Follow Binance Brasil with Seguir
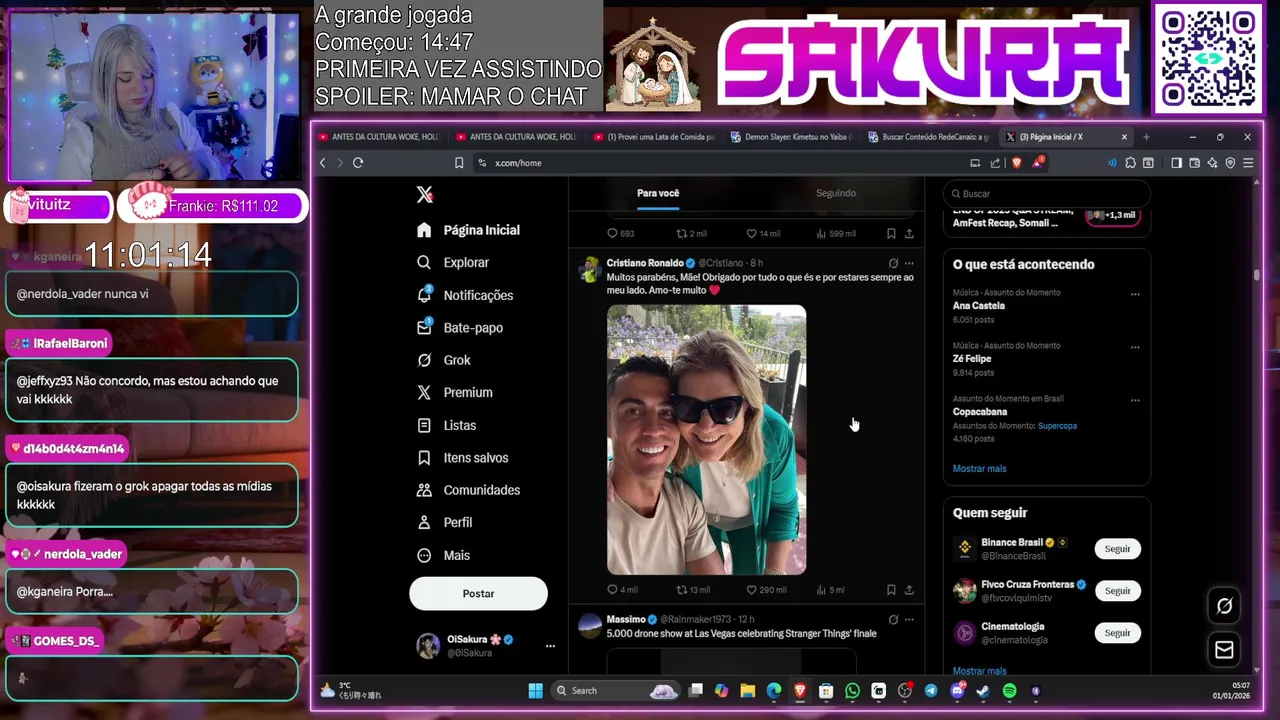The height and width of the screenshot is (720, 1280). coord(1117,549)
